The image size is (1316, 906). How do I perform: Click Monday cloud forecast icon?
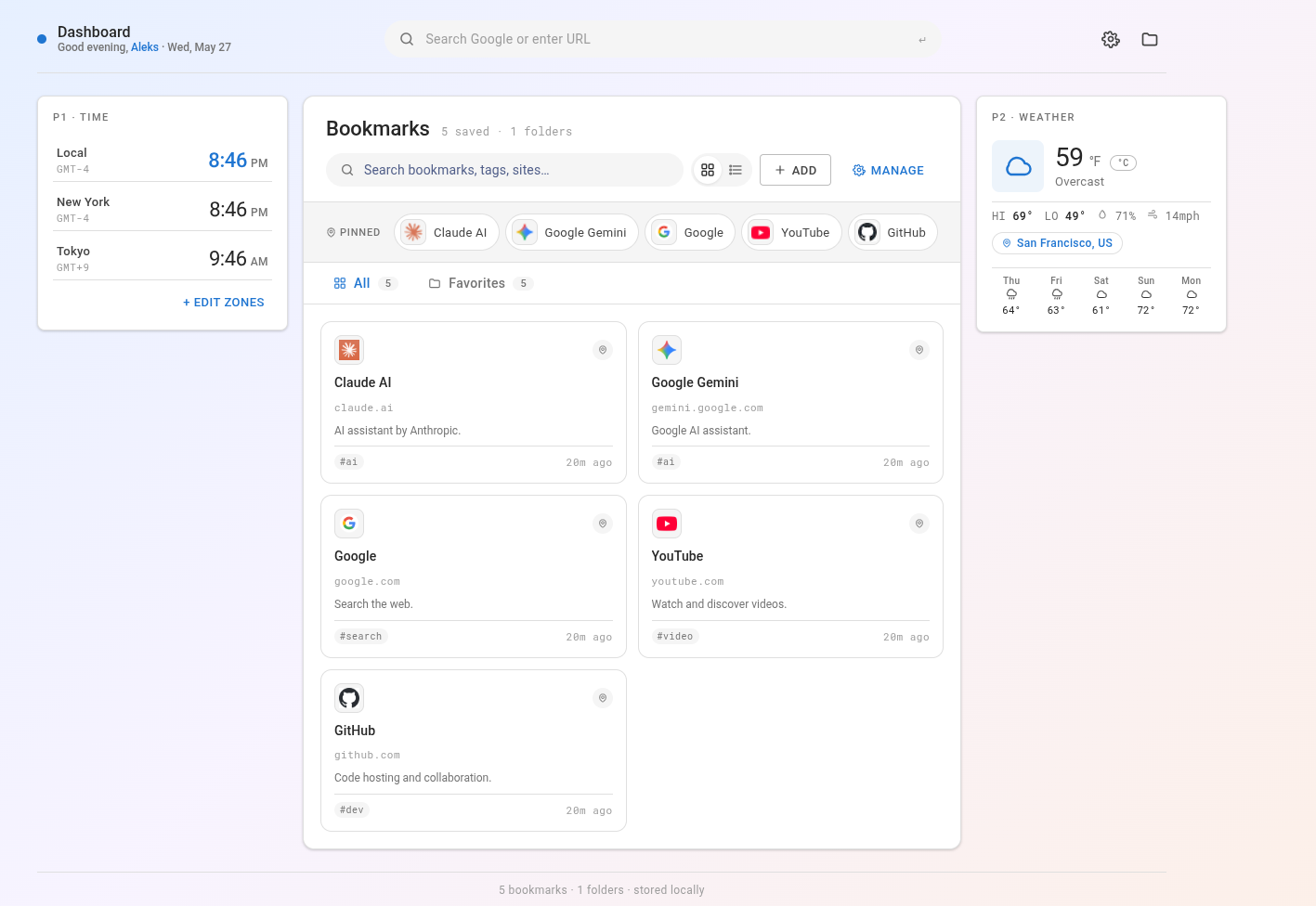[1192, 294]
